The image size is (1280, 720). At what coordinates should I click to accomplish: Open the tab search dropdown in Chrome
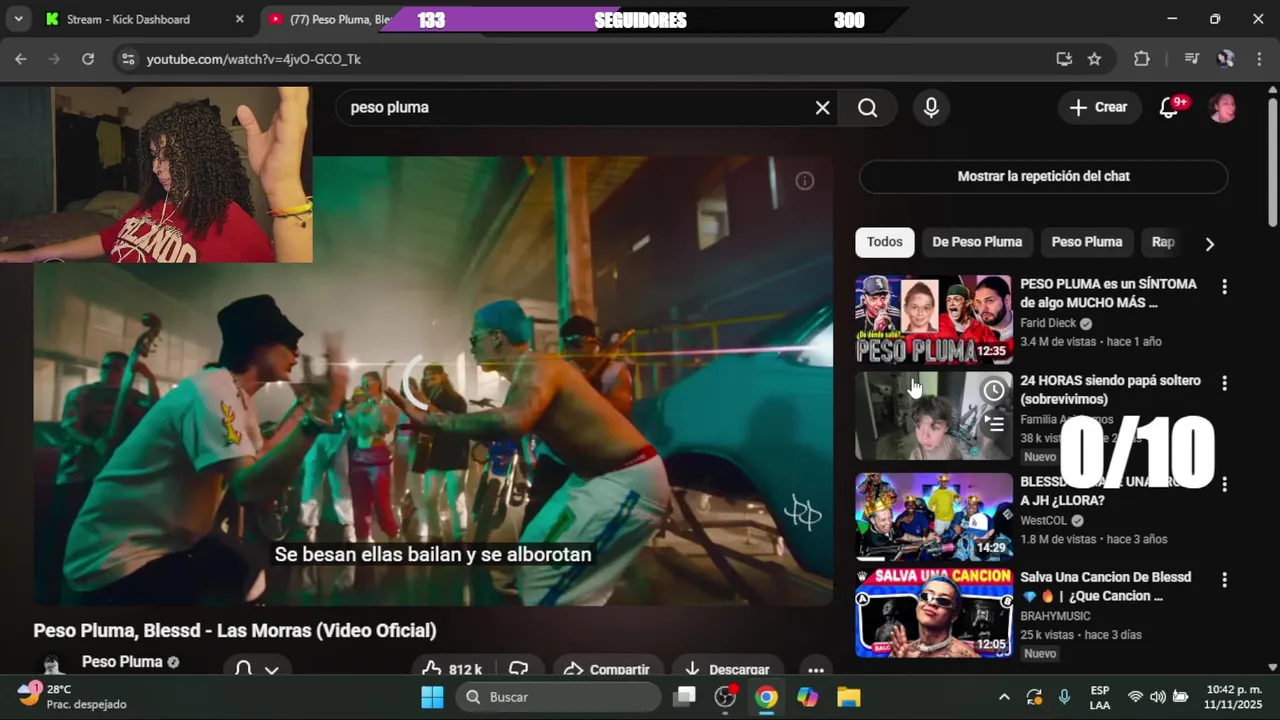(18, 19)
